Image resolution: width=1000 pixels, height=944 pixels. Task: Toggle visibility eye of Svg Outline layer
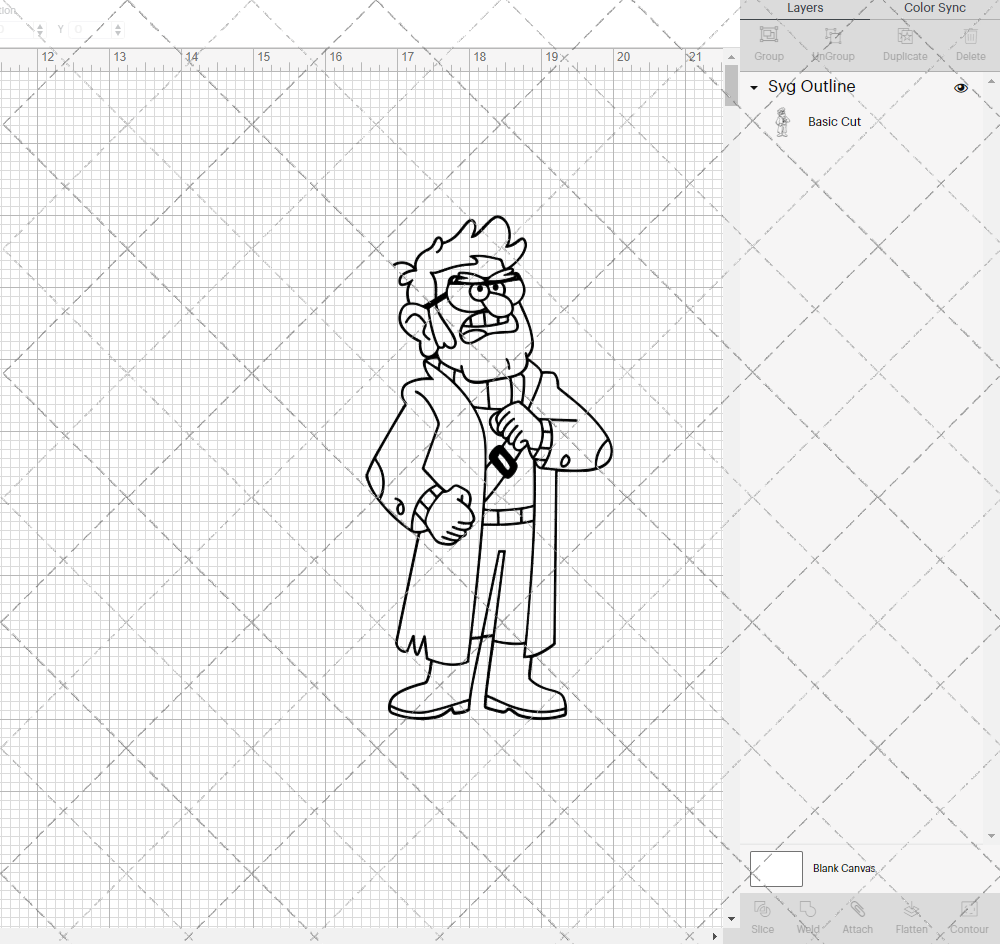(960, 87)
